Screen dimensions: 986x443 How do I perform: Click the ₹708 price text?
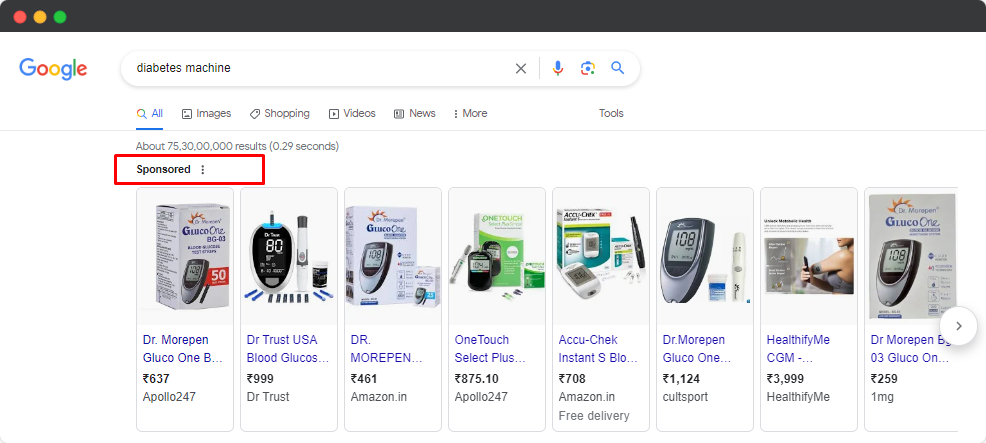click(572, 379)
